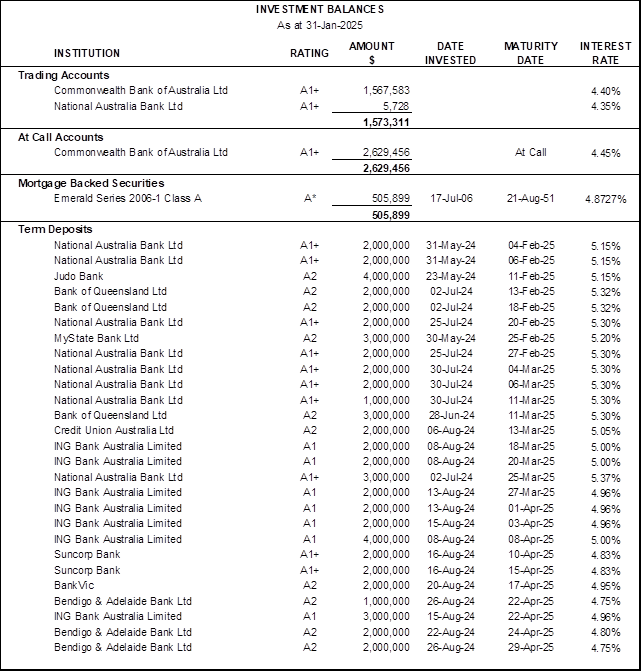Click the invested date 28-Jun-24
The height and width of the screenshot is (672, 642).
[x=451, y=415]
